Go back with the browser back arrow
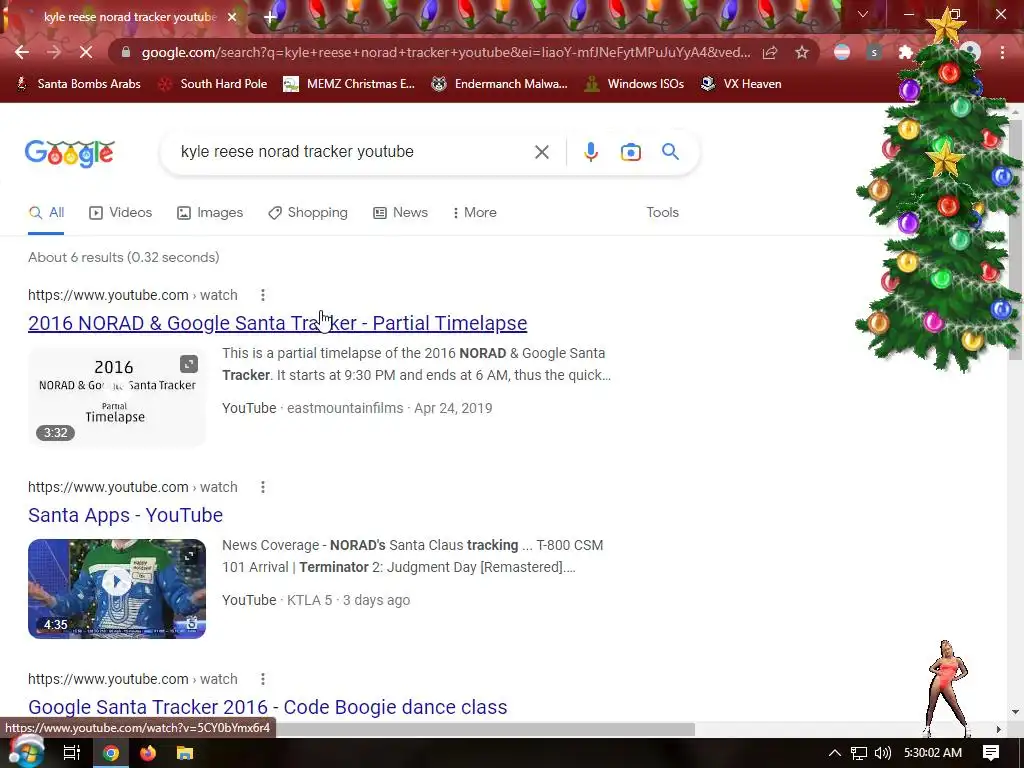This screenshot has height=768, width=1024. 22,52
